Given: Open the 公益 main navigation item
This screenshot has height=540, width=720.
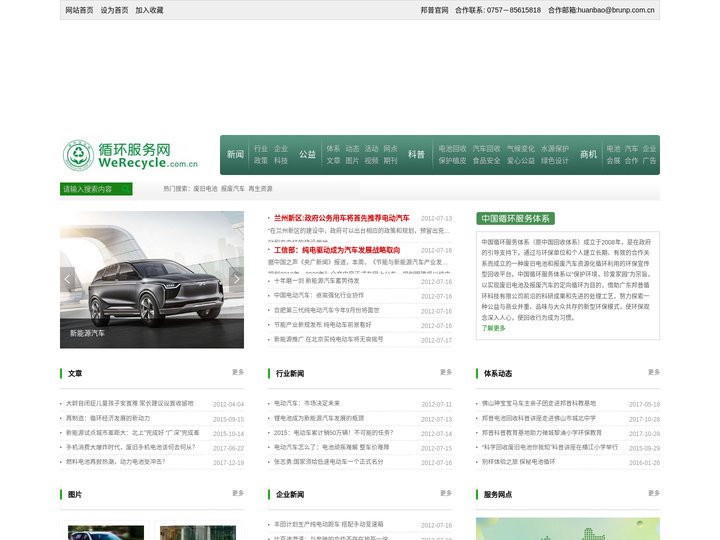Looking at the screenshot, I should (307, 154).
